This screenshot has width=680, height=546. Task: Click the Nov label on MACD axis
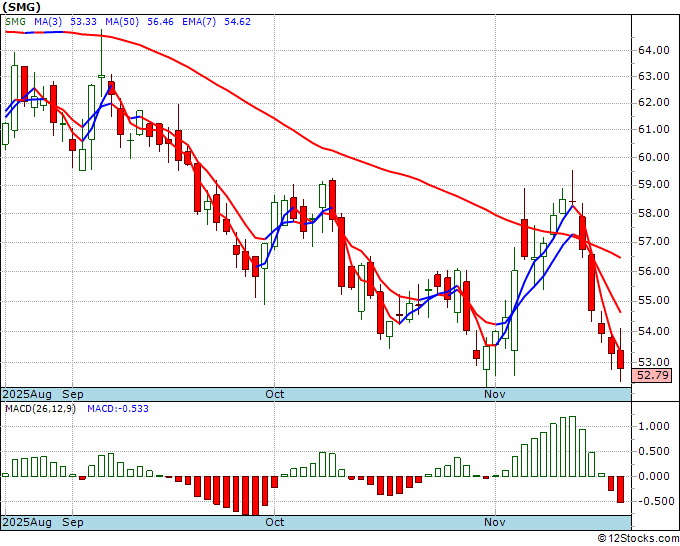point(495,522)
